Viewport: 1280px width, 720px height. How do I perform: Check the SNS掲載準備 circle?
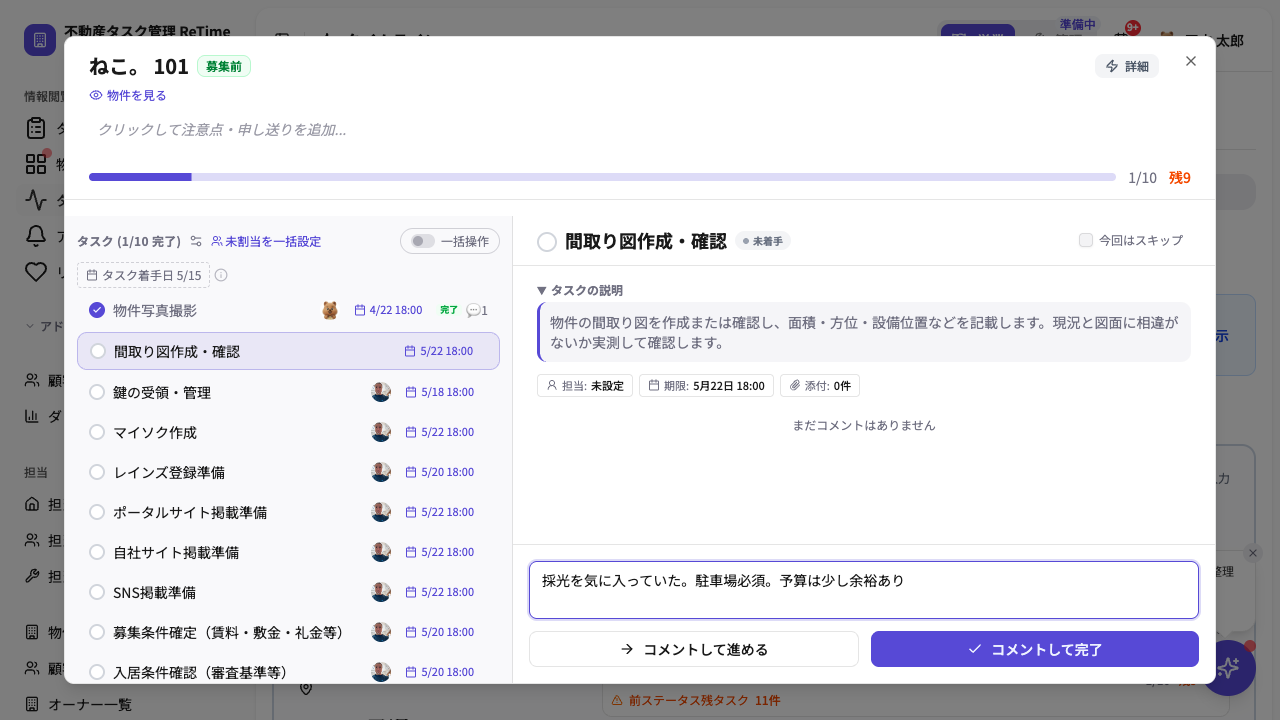[97, 592]
